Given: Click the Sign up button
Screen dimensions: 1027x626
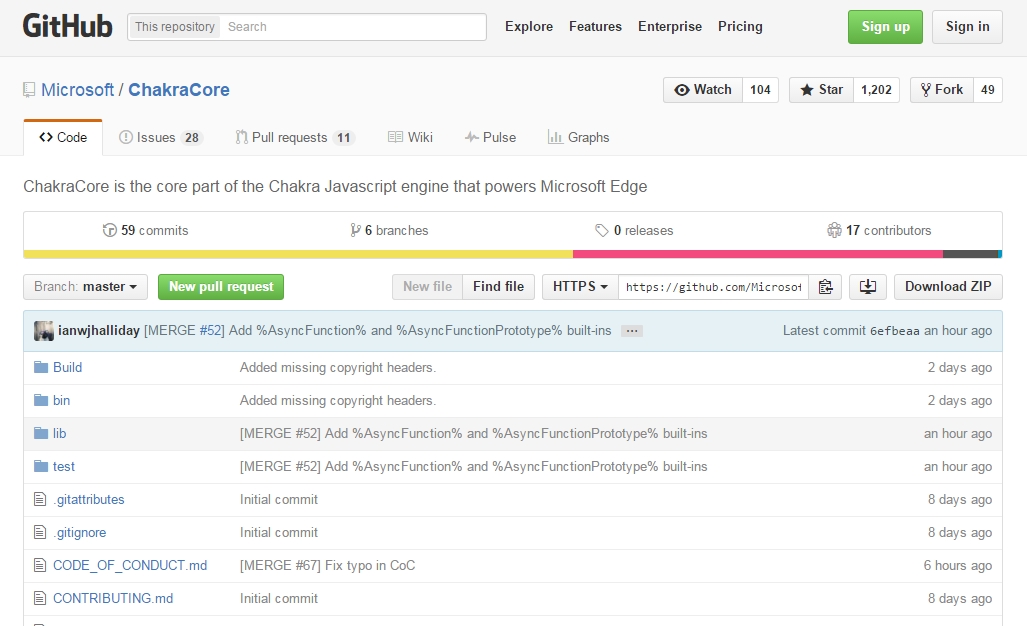Looking at the screenshot, I should coord(884,27).
